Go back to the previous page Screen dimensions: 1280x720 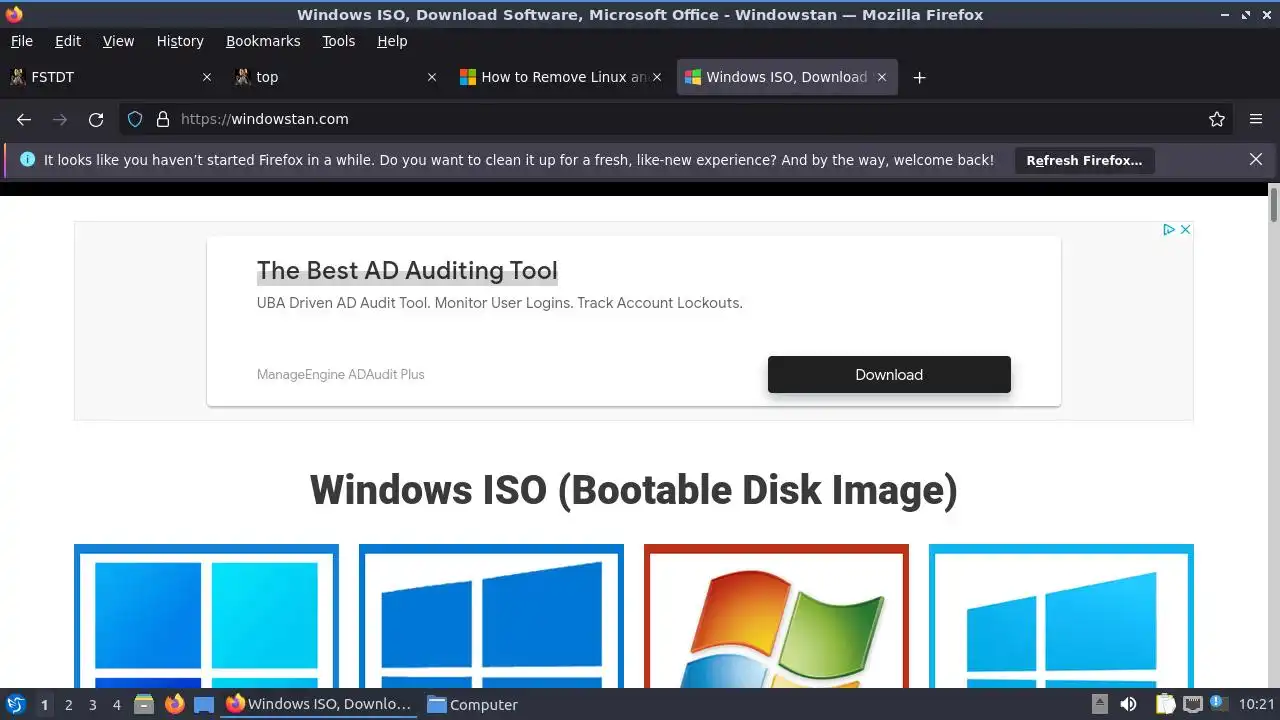pos(24,119)
